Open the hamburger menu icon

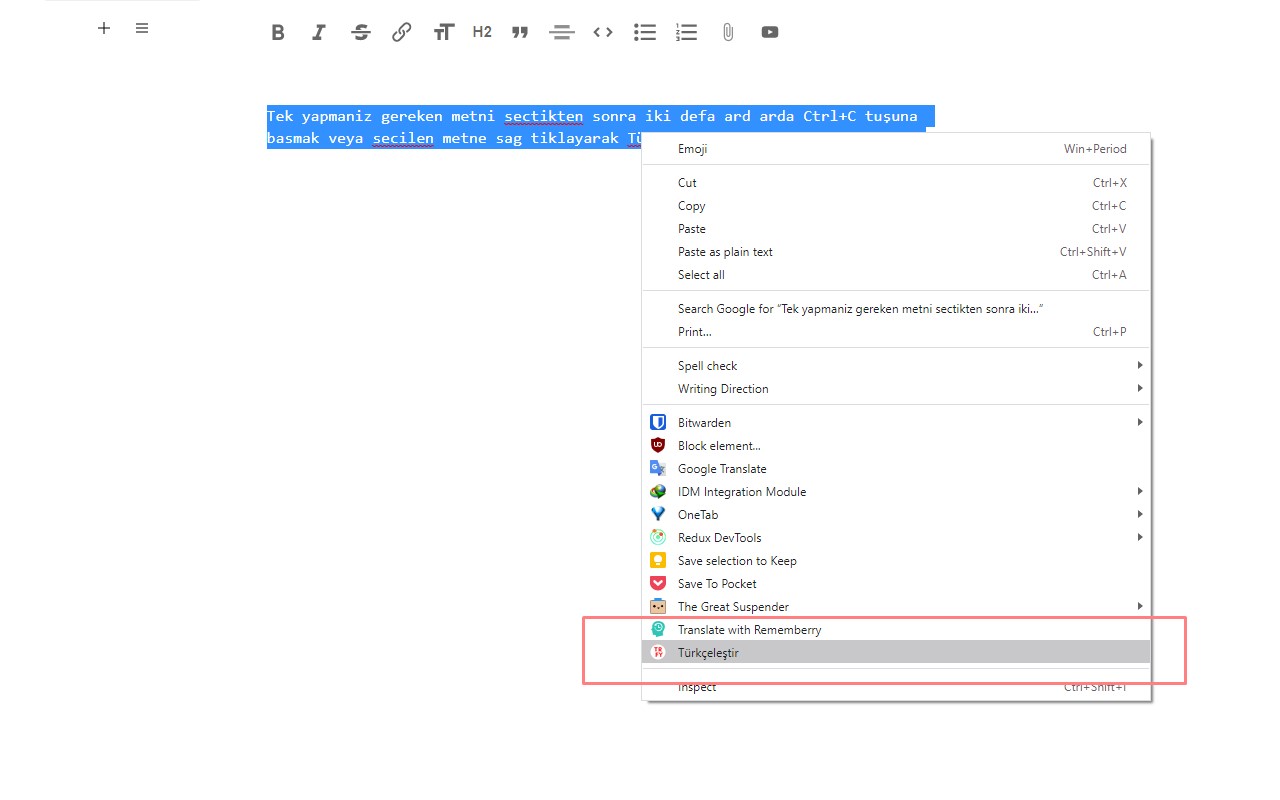[142, 28]
